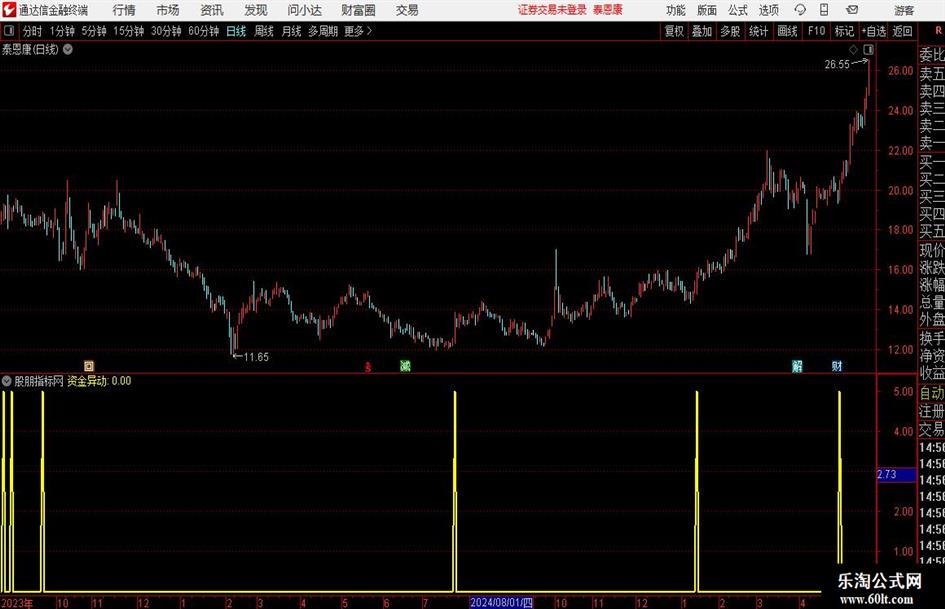Click the 资金异动: 0.00 indicator text
The image size is (945, 609).
99,381
